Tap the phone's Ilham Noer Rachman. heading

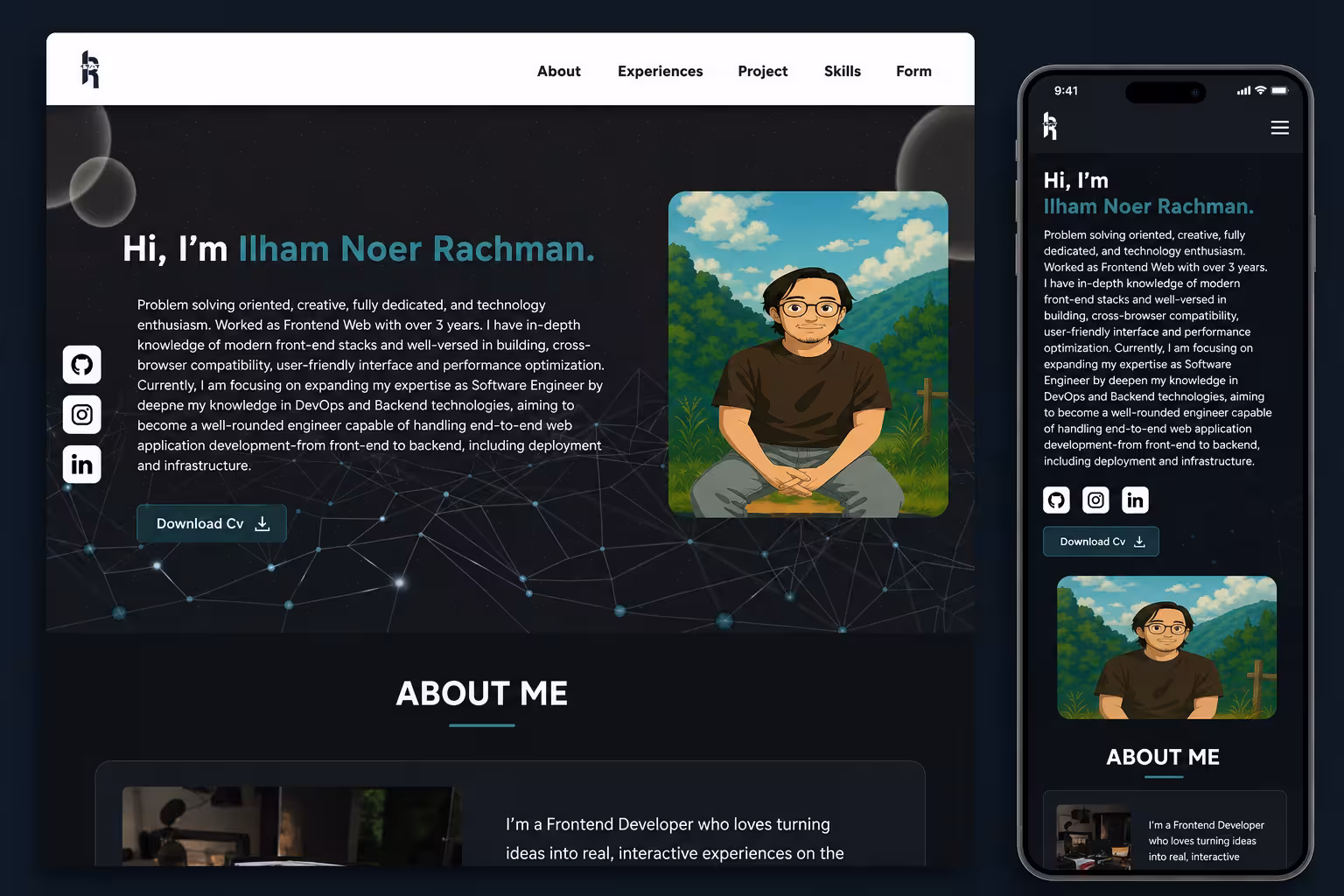pos(1149,206)
